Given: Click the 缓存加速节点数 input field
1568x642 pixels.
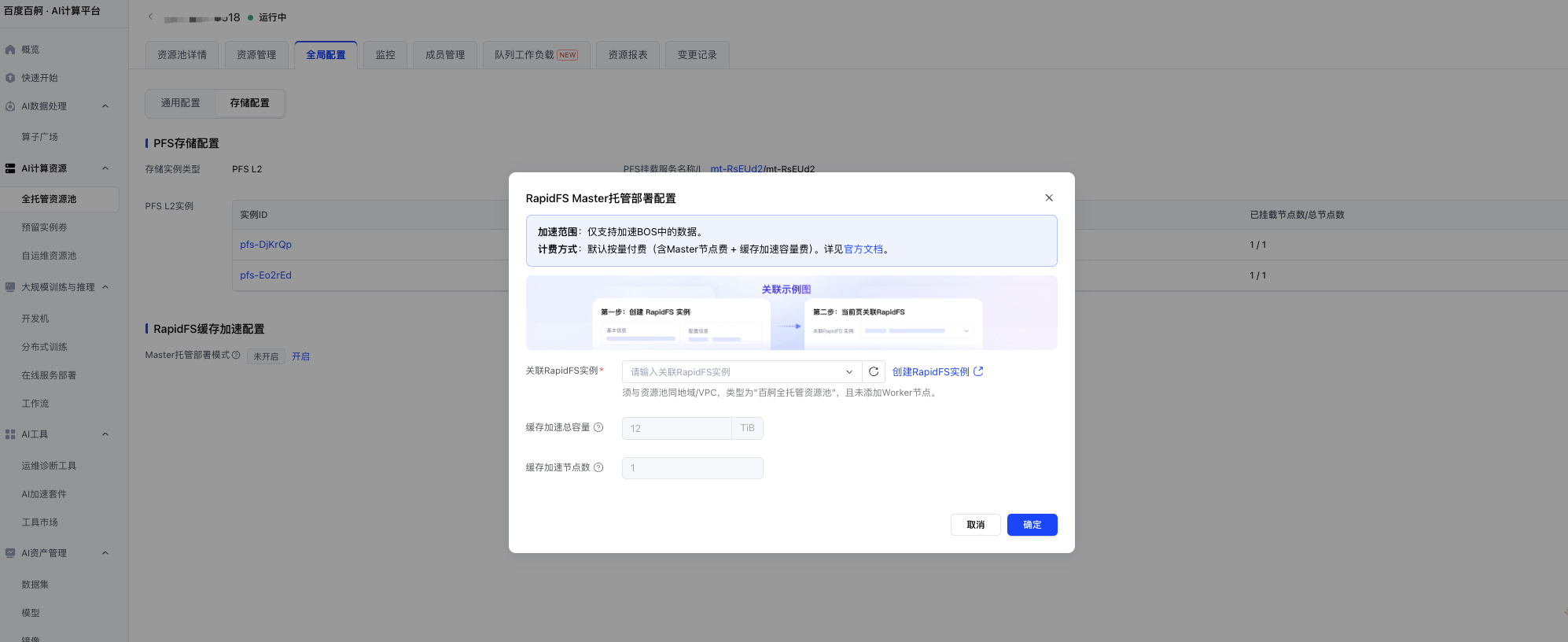Looking at the screenshot, I should pyautogui.click(x=692, y=468).
